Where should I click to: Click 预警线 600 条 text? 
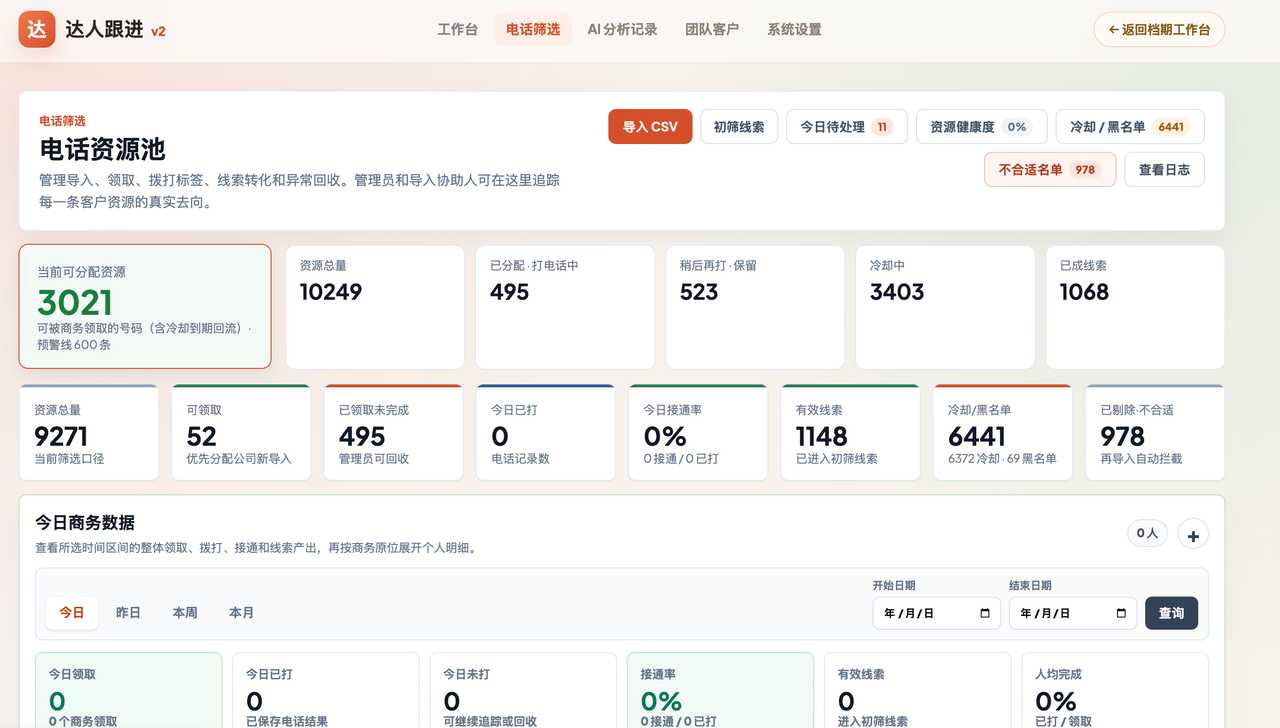pos(74,344)
